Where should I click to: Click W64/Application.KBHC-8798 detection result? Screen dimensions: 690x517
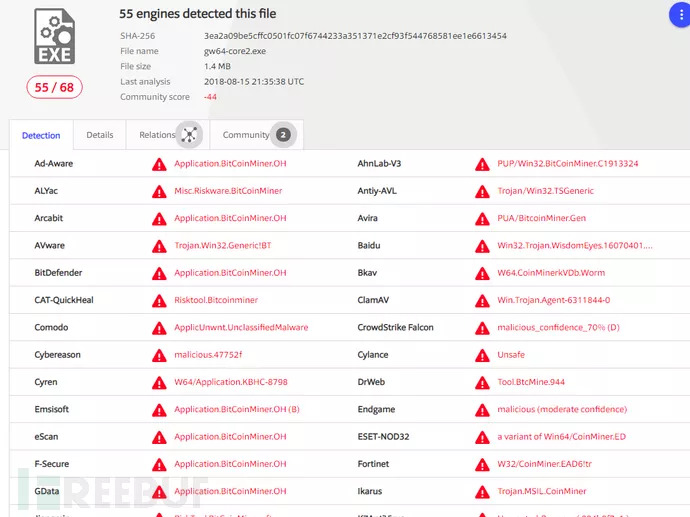231,382
